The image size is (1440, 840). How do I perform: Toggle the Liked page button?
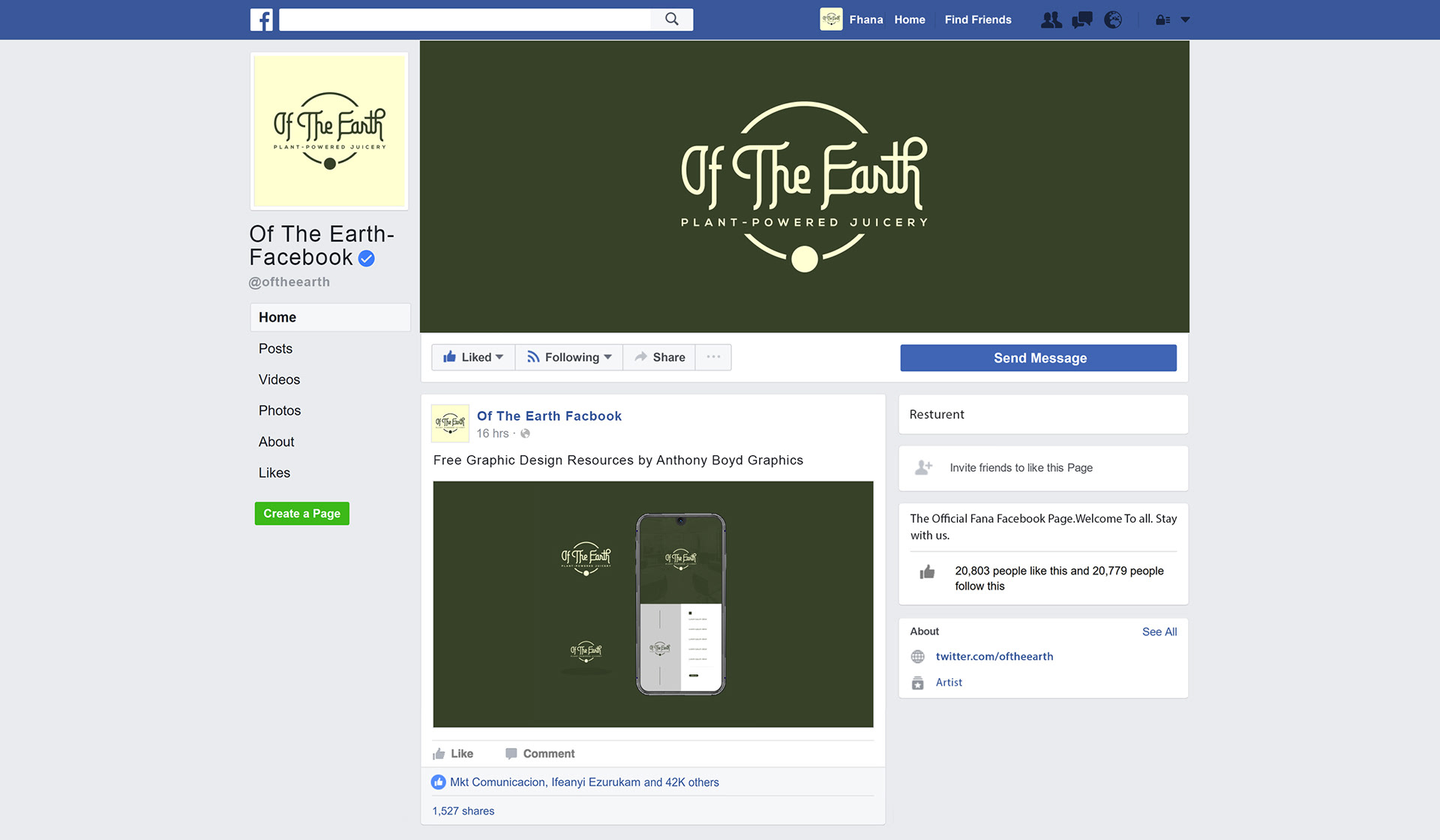click(x=473, y=357)
